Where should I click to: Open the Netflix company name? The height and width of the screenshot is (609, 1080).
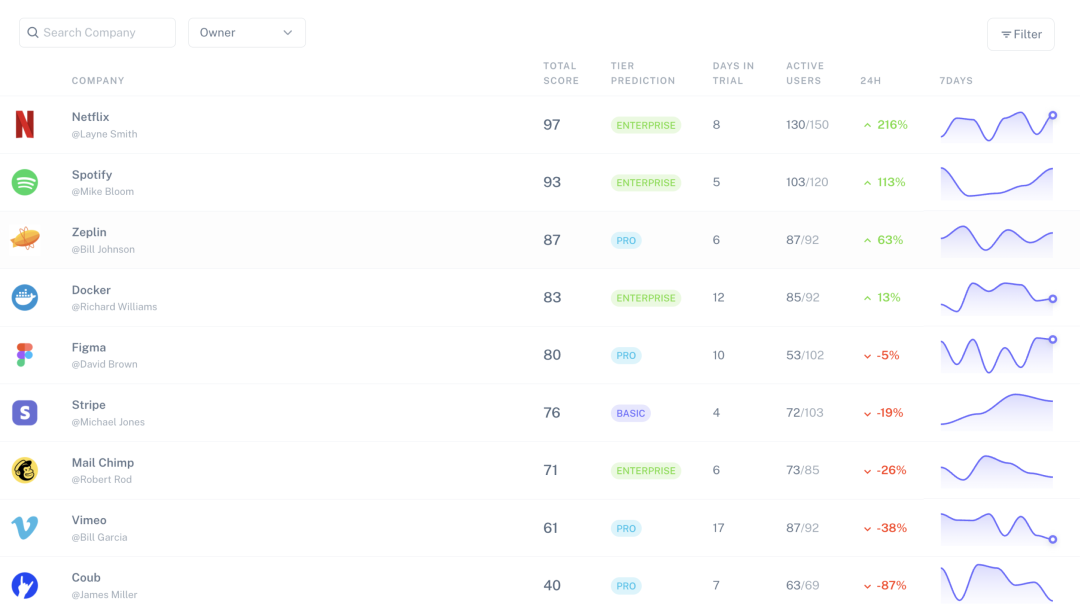tap(90, 117)
